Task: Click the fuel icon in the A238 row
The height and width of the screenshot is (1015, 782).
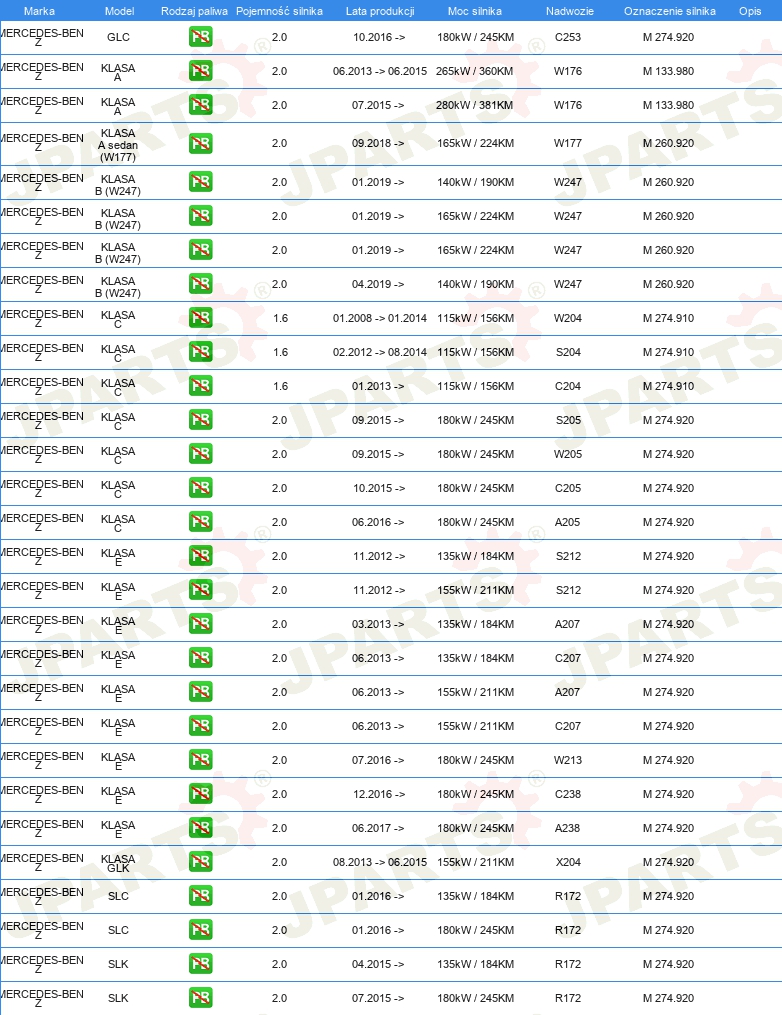Action: pyautogui.click(x=201, y=827)
